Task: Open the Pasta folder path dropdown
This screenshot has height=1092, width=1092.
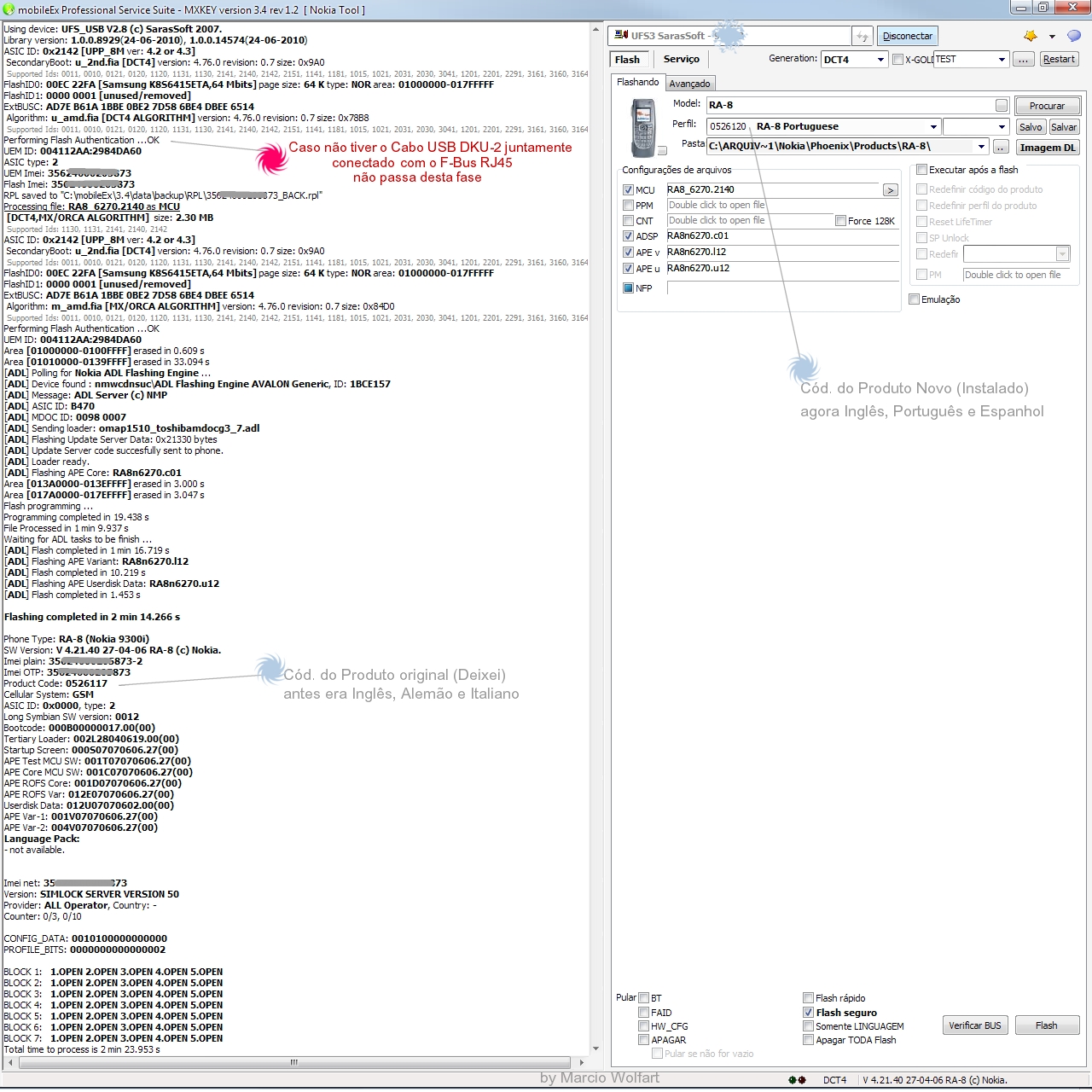Action: pyautogui.click(x=982, y=147)
